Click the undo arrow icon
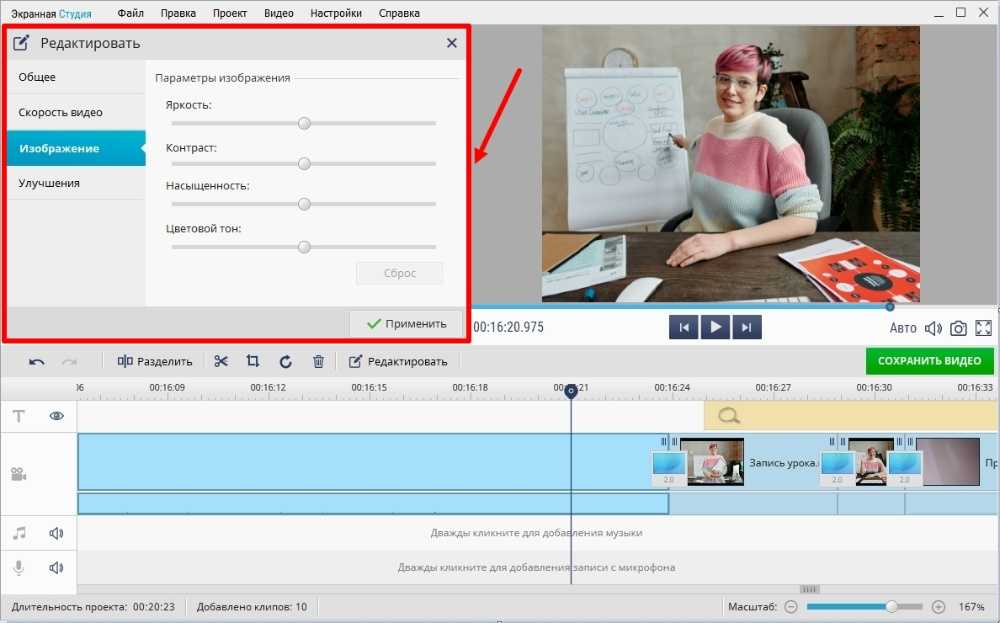 click(x=37, y=361)
